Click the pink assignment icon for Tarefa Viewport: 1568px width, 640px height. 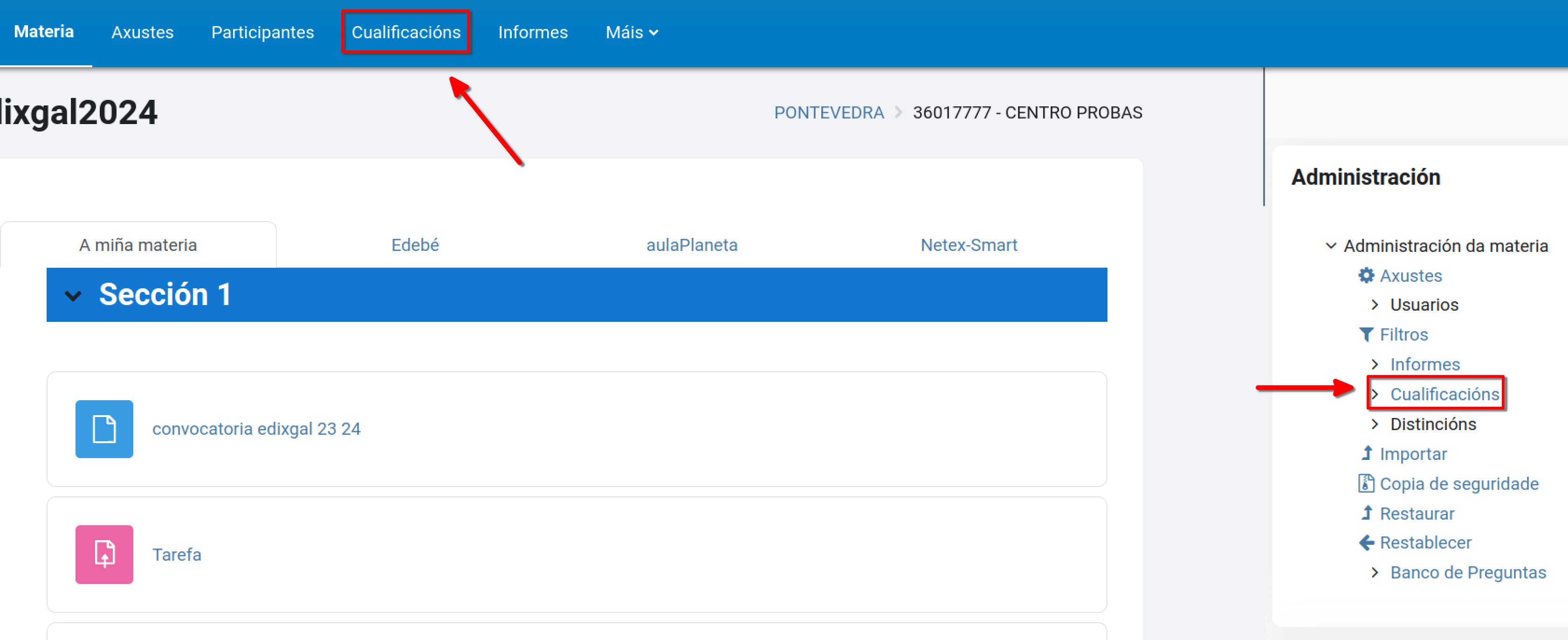point(104,554)
